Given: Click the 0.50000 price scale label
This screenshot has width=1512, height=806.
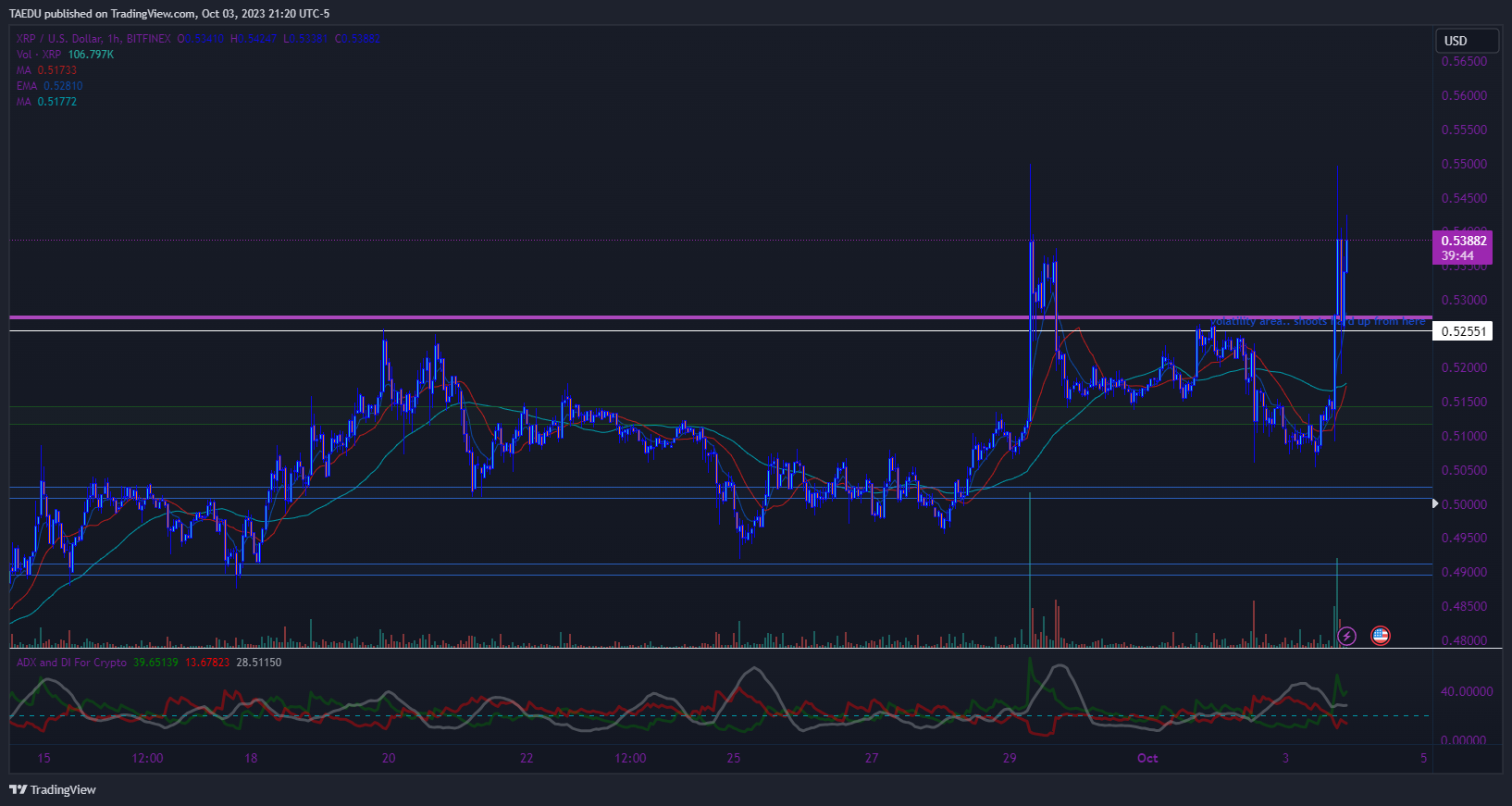Looking at the screenshot, I should click(x=1464, y=504).
